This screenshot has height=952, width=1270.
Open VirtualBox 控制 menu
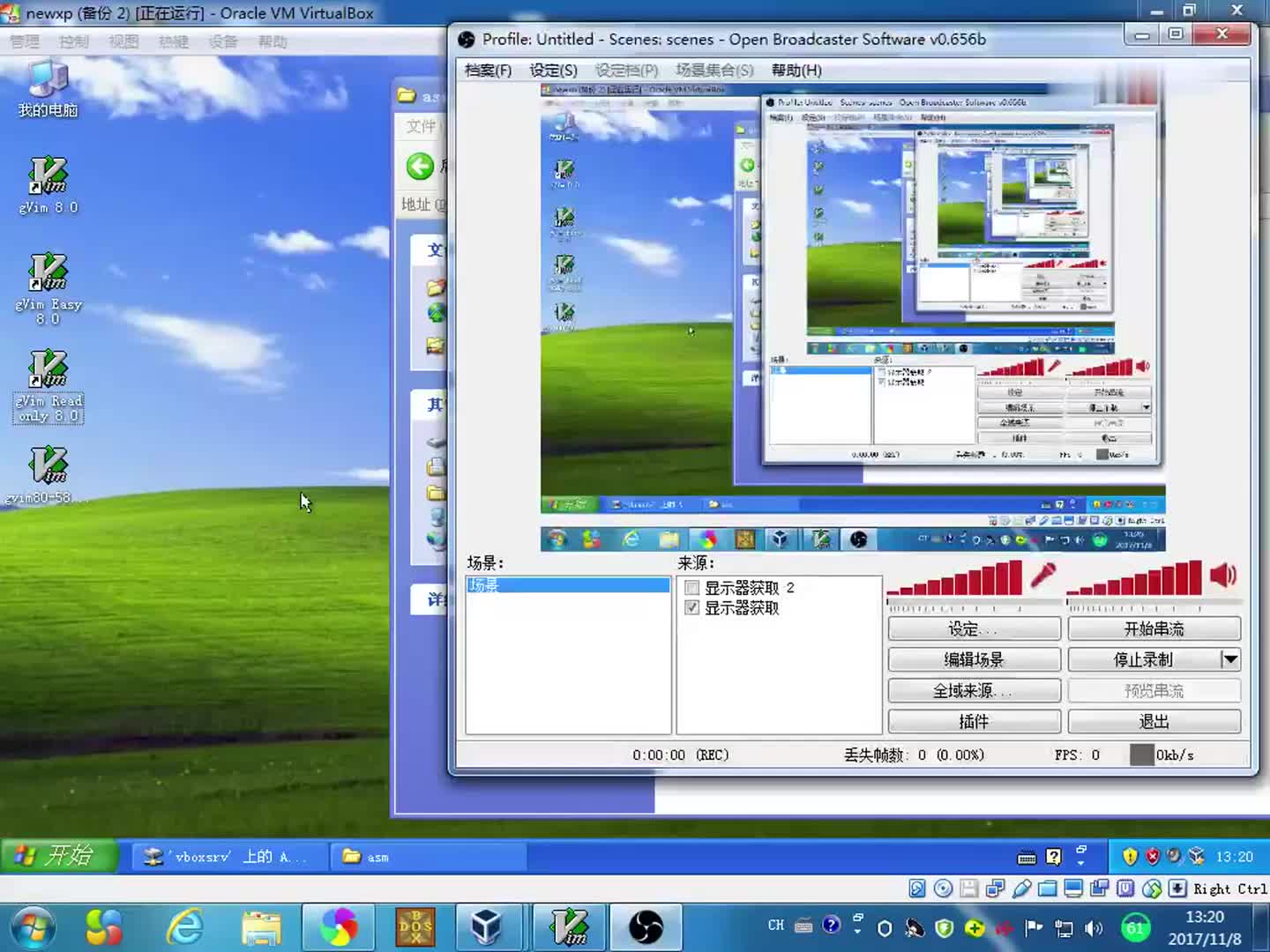point(74,41)
